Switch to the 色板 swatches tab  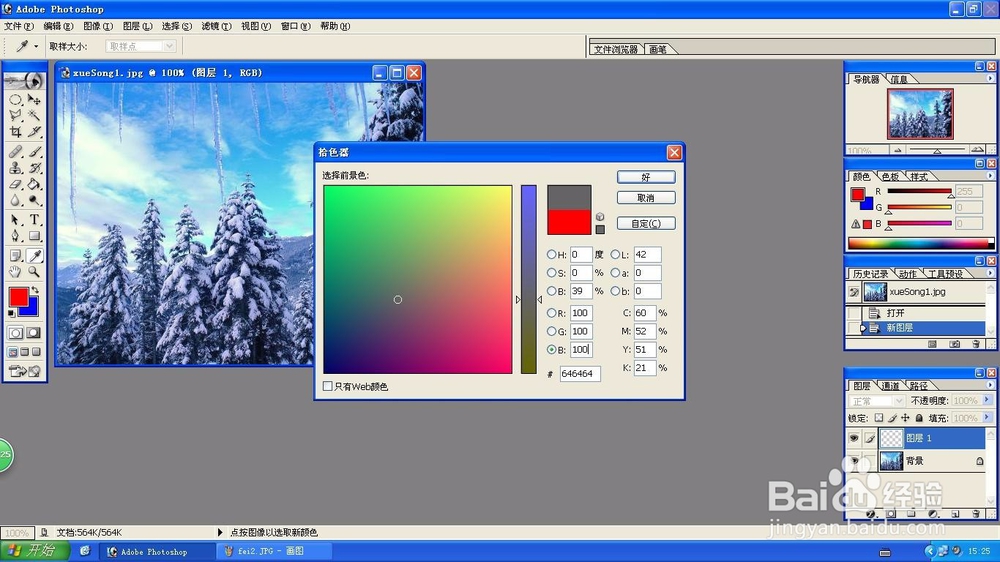click(890, 177)
